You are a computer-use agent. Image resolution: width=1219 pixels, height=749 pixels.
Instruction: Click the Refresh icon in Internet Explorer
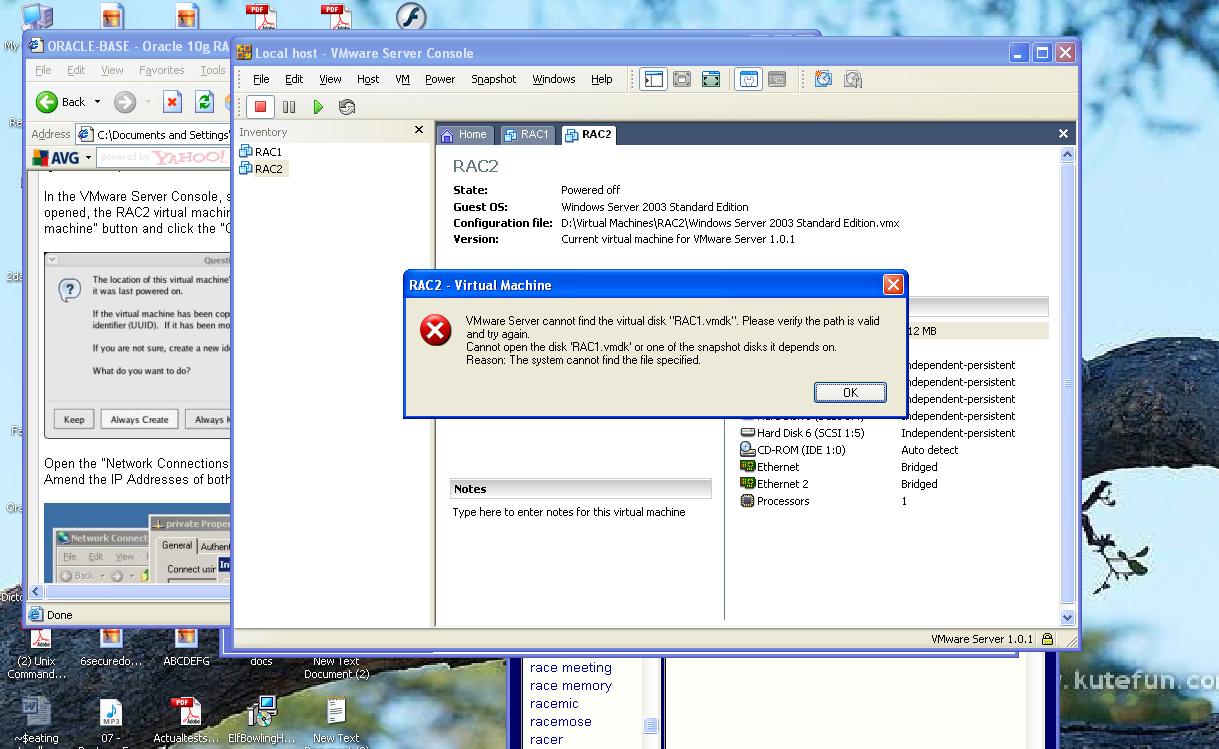pyautogui.click(x=204, y=102)
